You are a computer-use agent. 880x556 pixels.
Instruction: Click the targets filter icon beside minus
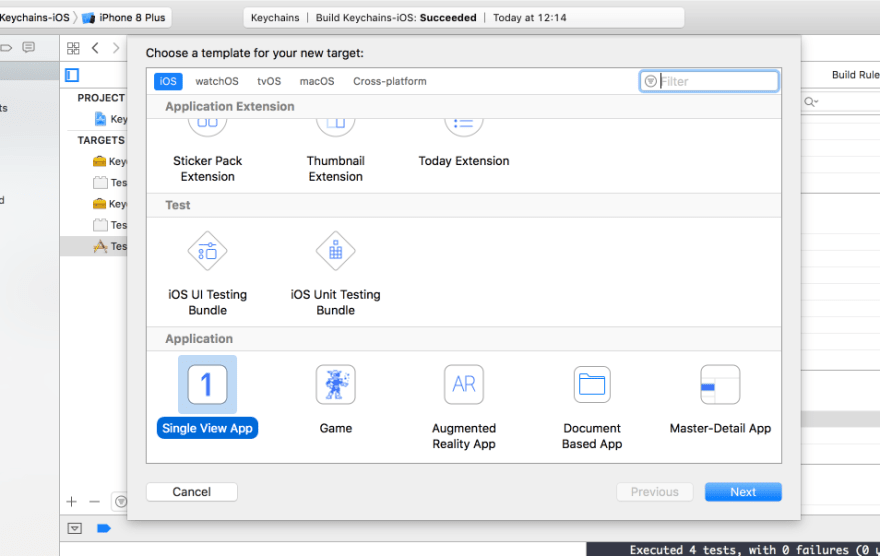121,502
